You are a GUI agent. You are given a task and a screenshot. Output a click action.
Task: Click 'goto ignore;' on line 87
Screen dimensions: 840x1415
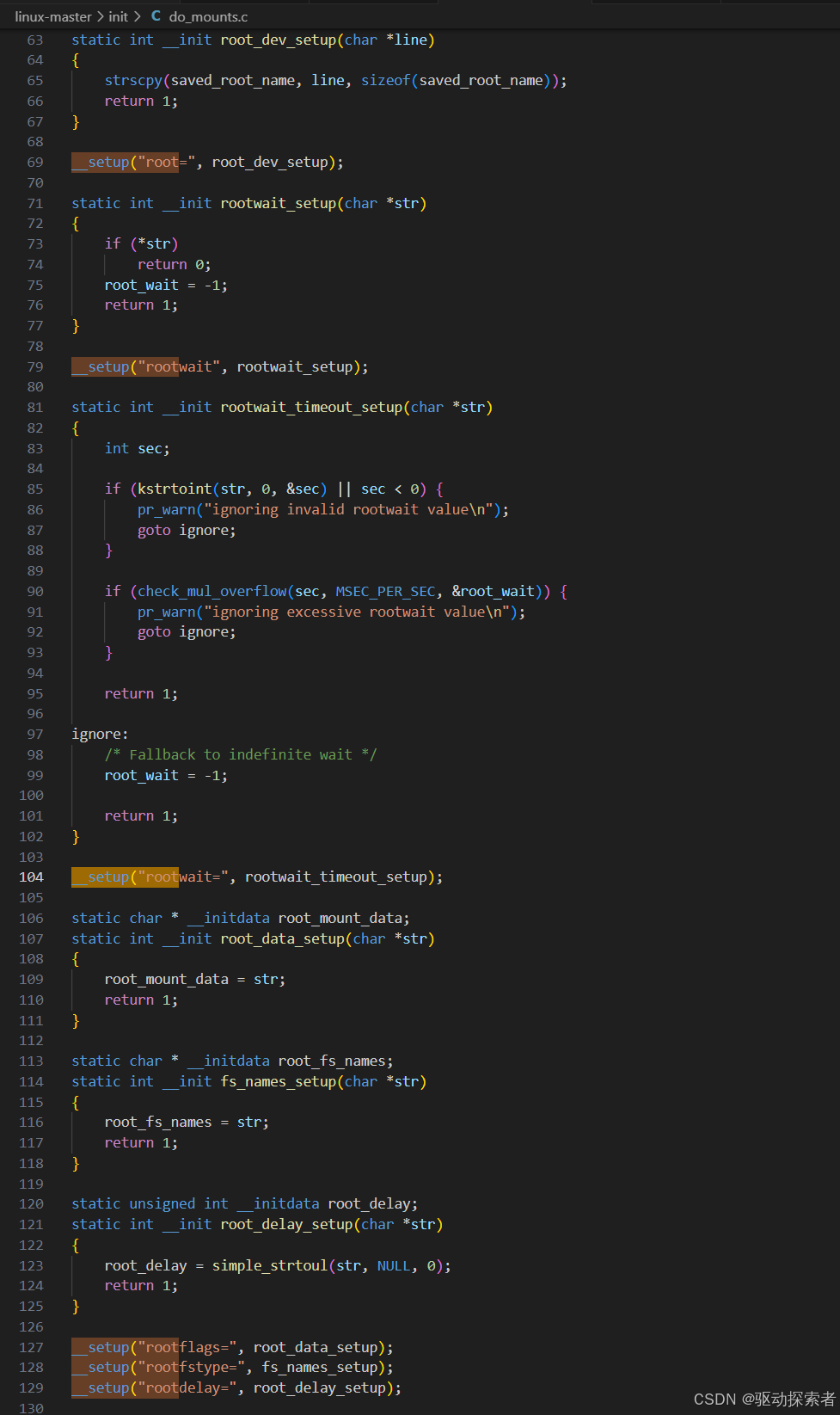187,530
